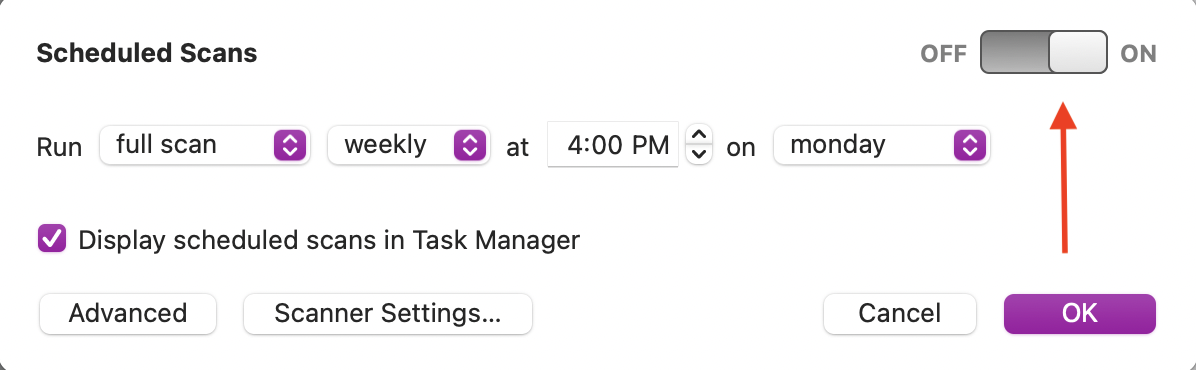Image resolution: width=1196 pixels, height=370 pixels.
Task: Click the purple chevron beside monday
Action: (x=969, y=145)
